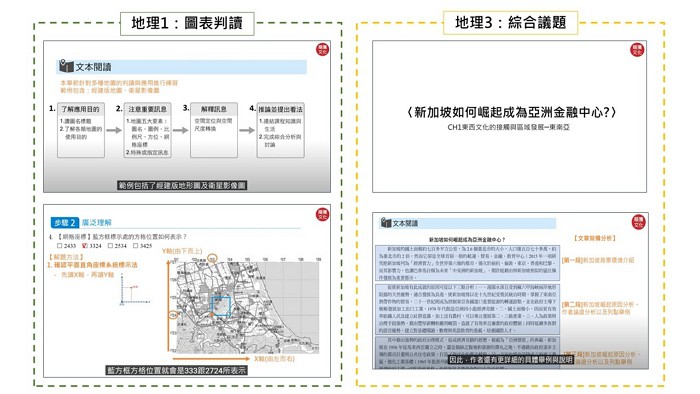This screenshot has width=700, height=394.
Task: Click caption 因此，作者還有更詳細的具體舉例與說明
Action: click(x=511, y=360)
